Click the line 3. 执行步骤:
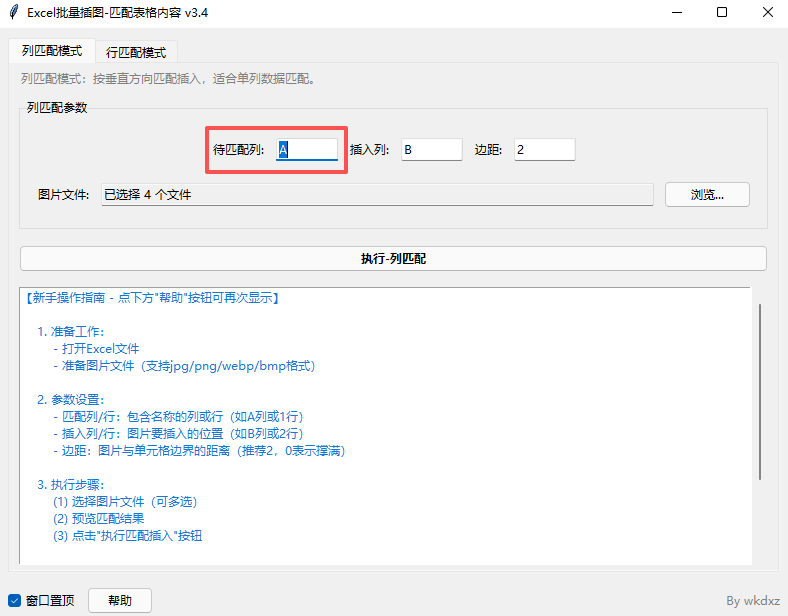 point(70,485)
